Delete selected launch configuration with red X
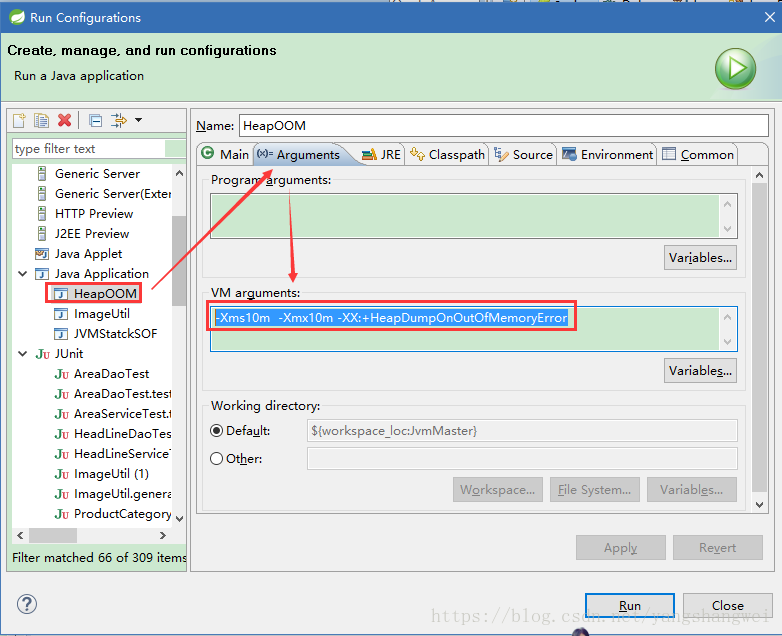782x636 pixels. coord(65,120)
